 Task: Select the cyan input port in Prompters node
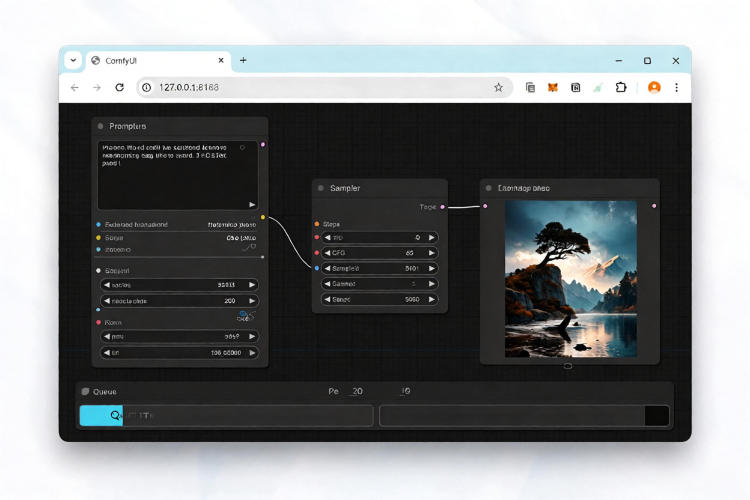(99, 250)
